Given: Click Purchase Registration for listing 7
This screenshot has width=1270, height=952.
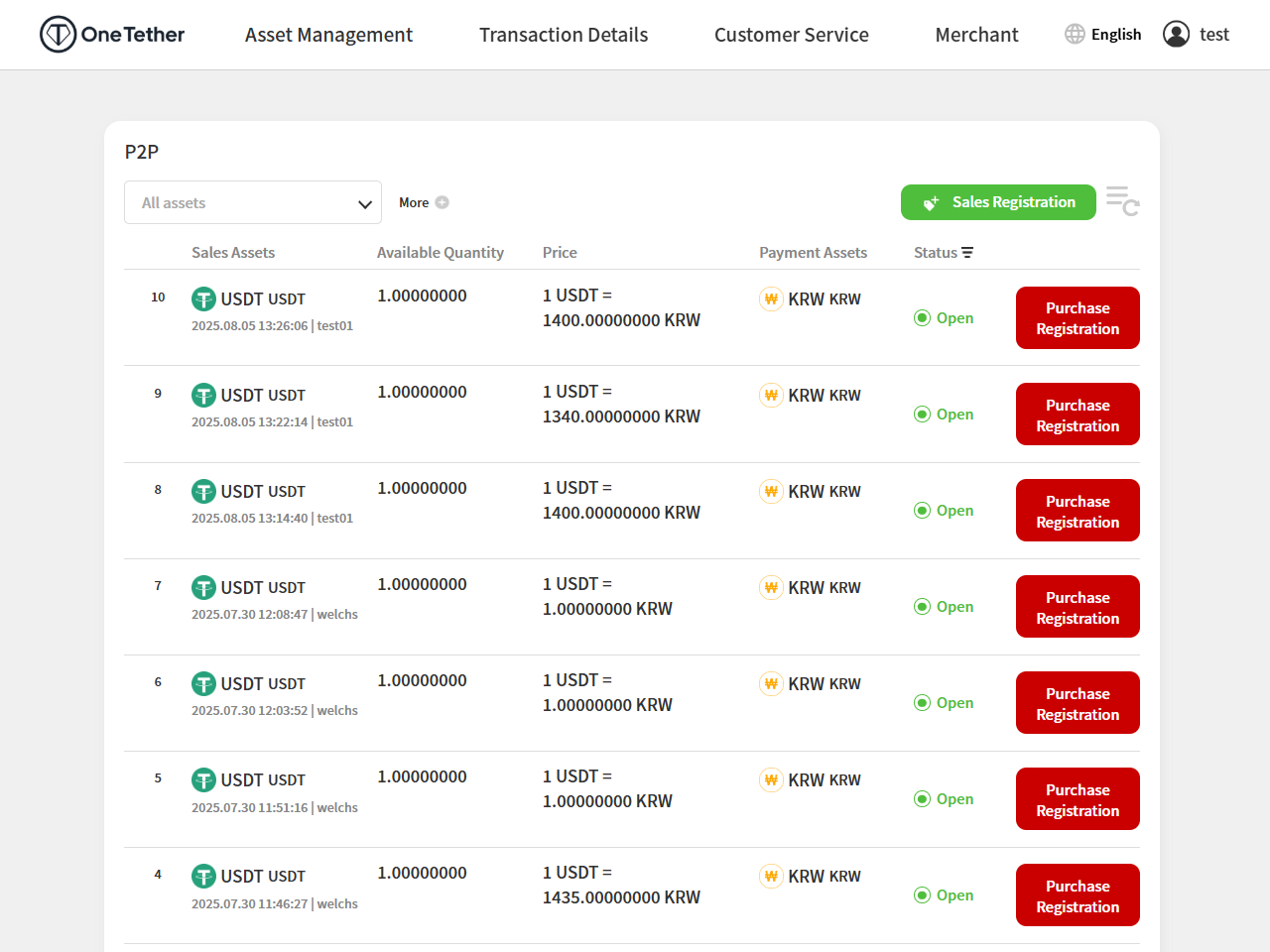Looking at the screenshot, I should coord(1078,607).
